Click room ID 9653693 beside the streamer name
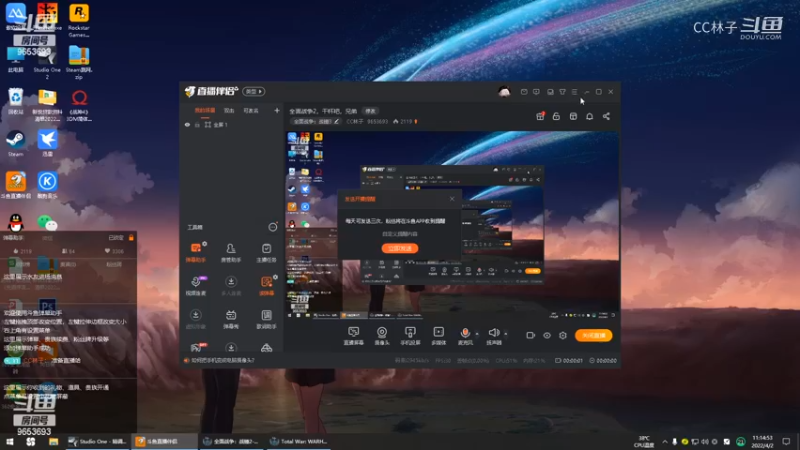 [x=378, y=121]
